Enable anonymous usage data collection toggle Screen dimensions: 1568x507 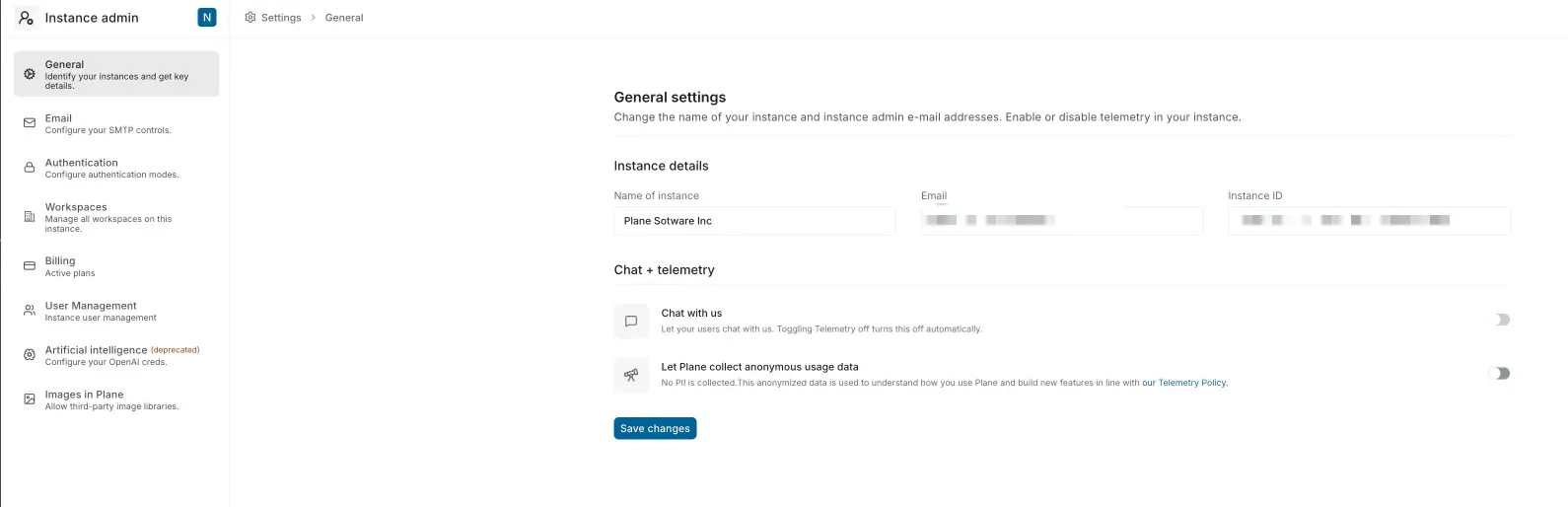pos(1500,373)
